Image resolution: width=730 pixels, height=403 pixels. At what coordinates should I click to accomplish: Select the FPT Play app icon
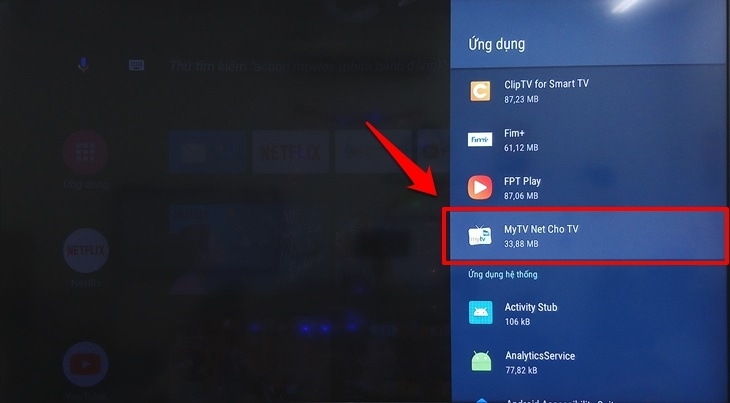pyautogui.click(x=480, y=188)
